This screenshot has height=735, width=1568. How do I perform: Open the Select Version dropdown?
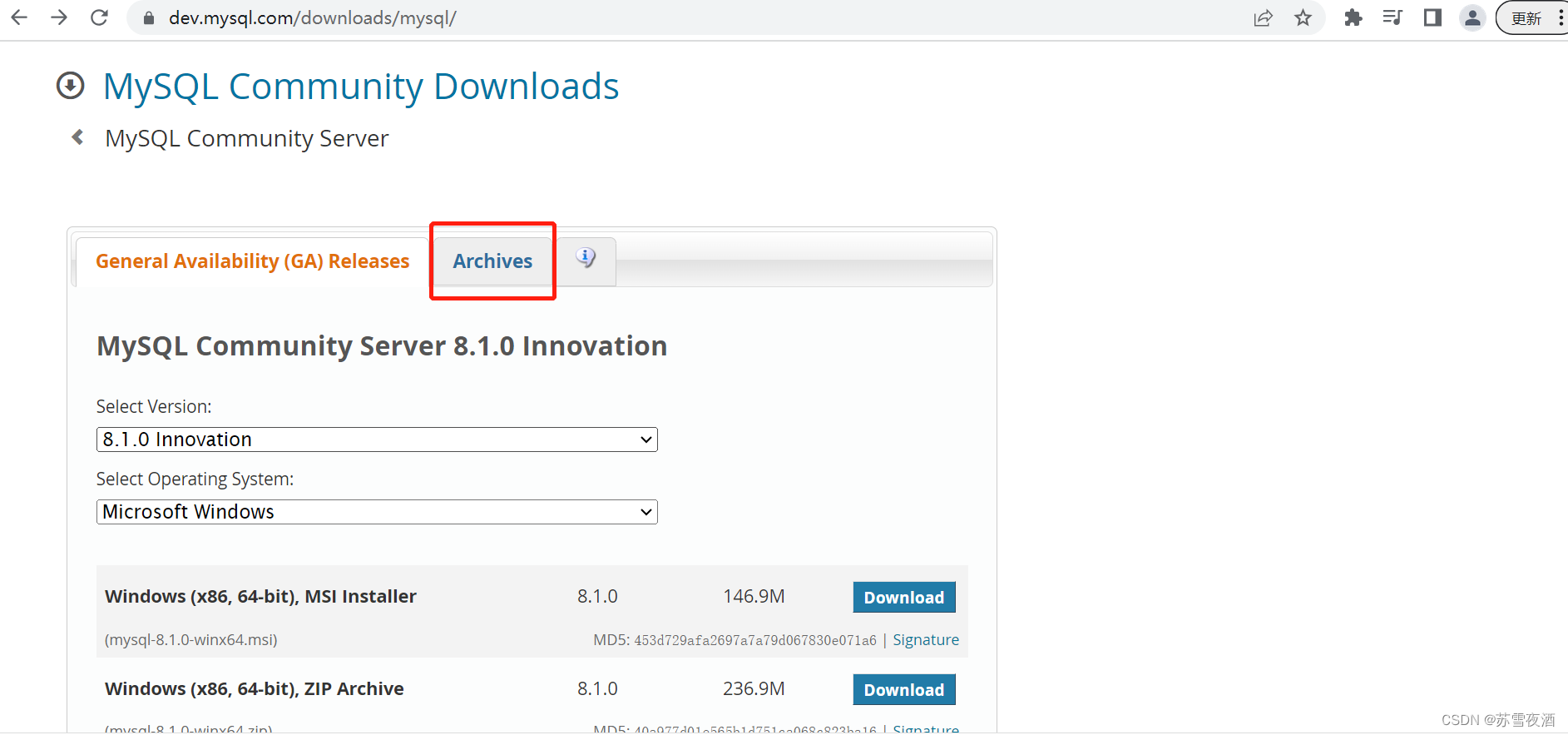click(x=377, y=440)
